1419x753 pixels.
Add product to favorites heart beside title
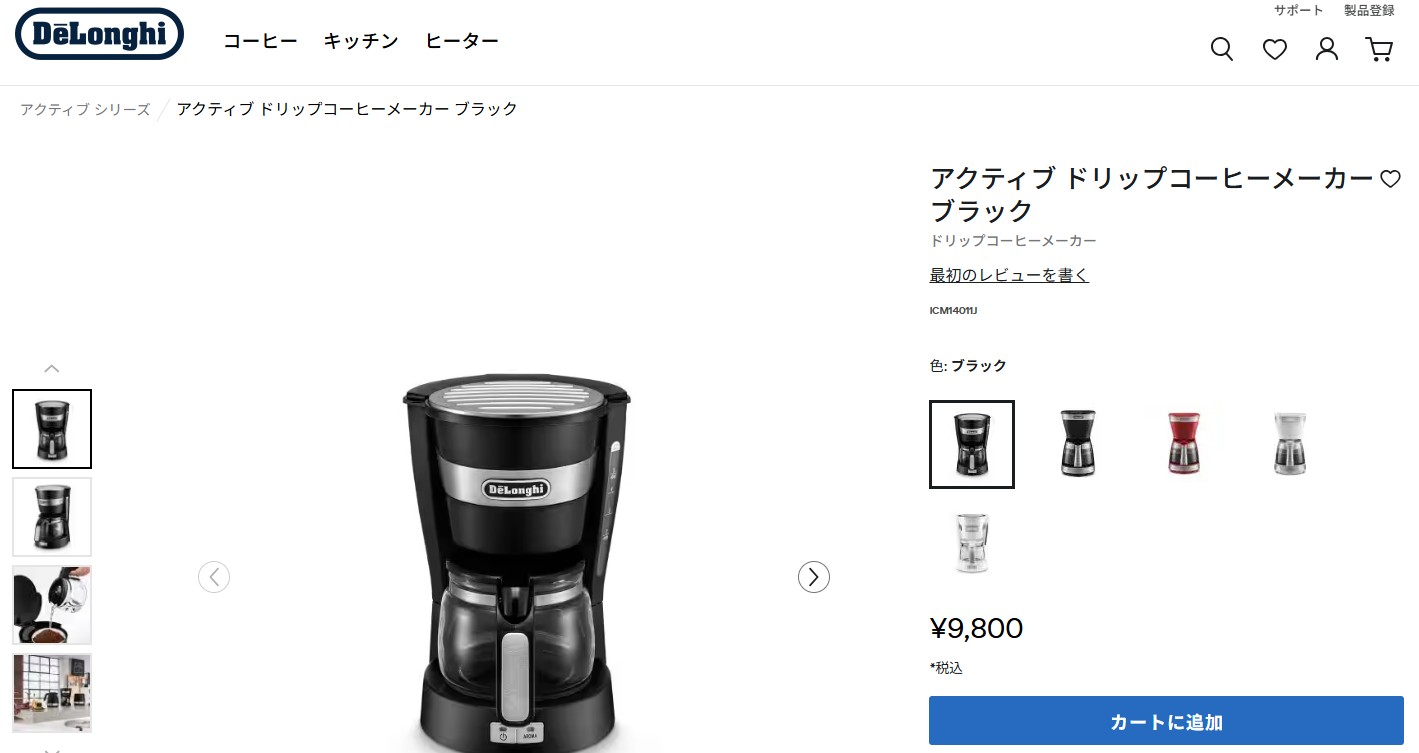pos(1390,179)
